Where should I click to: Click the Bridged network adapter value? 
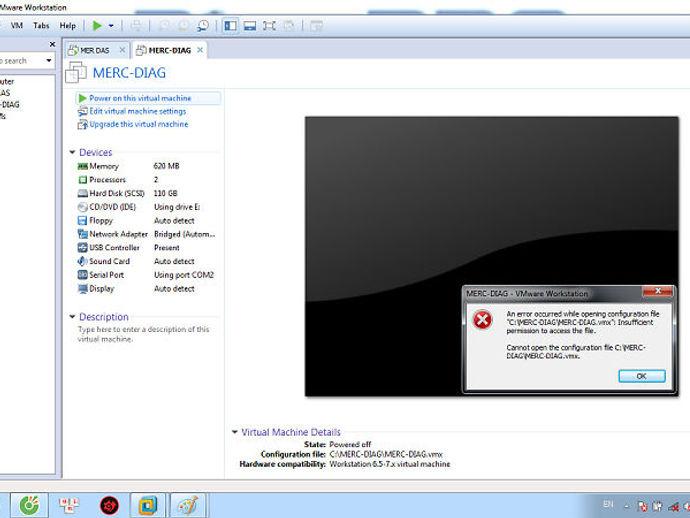pos(184,234)
